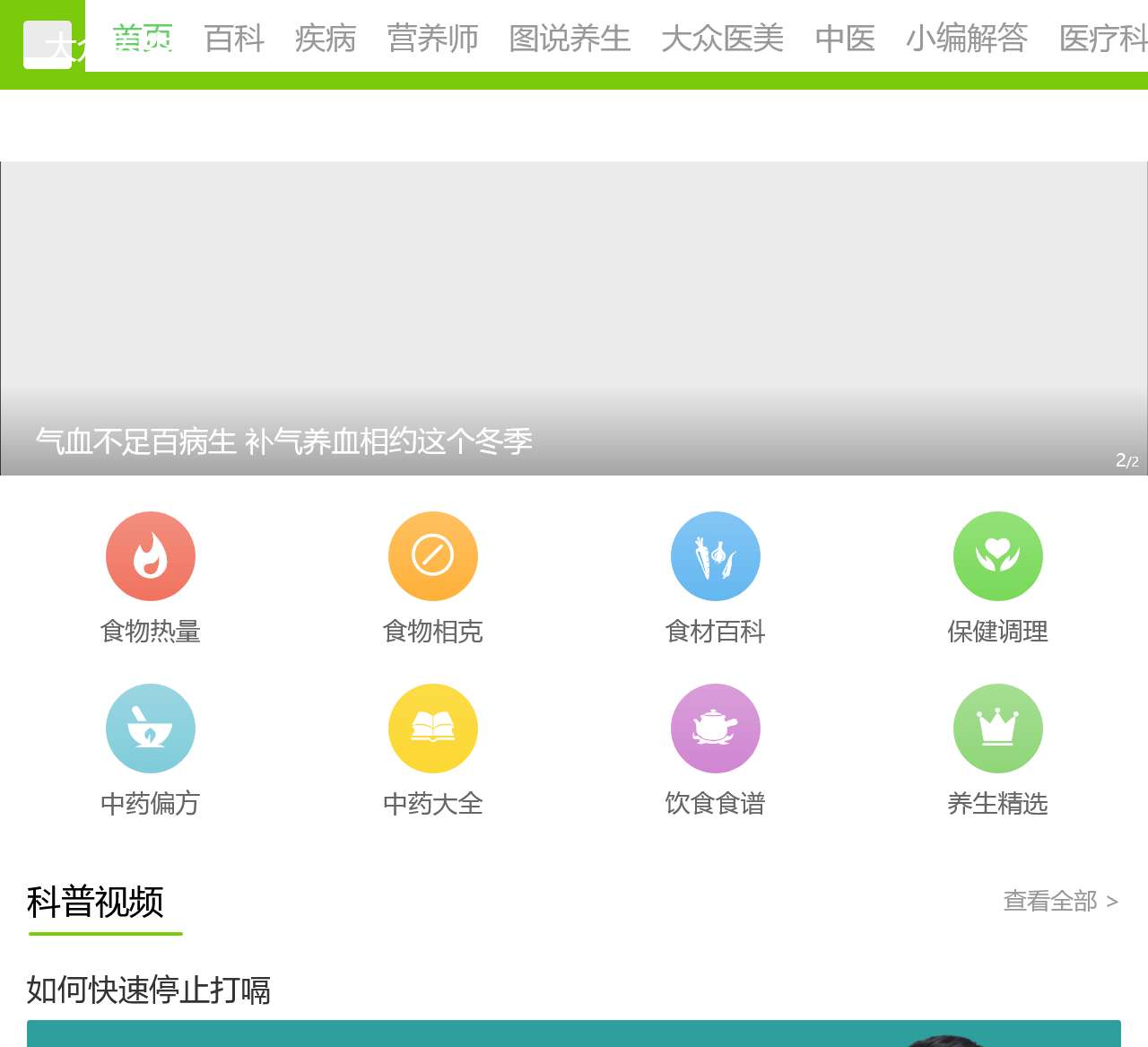Open the 大众医美 page

pyautogui.click(x=722, y=40)
